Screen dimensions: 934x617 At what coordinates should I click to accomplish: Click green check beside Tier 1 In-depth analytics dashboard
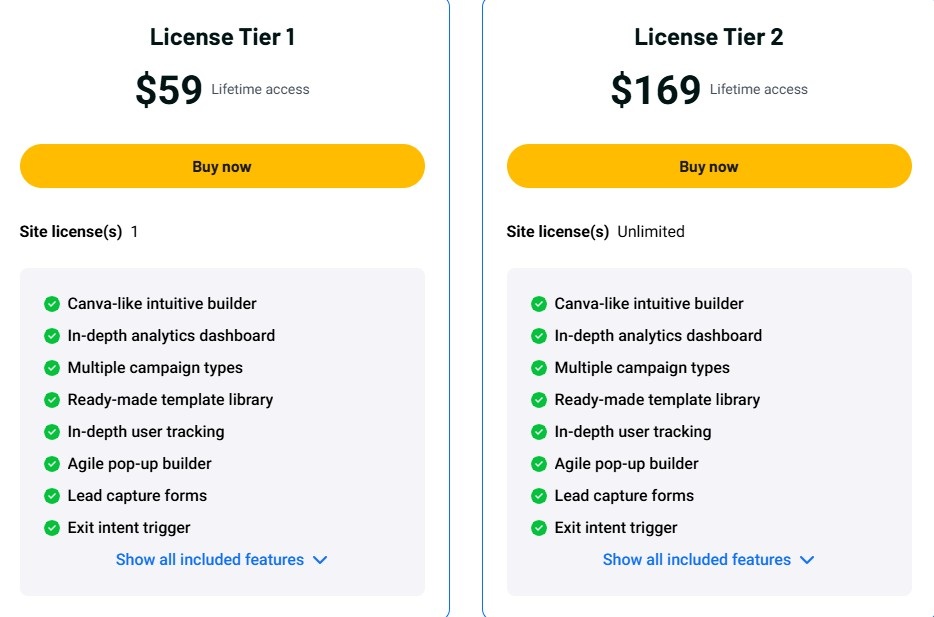[52, 336]
